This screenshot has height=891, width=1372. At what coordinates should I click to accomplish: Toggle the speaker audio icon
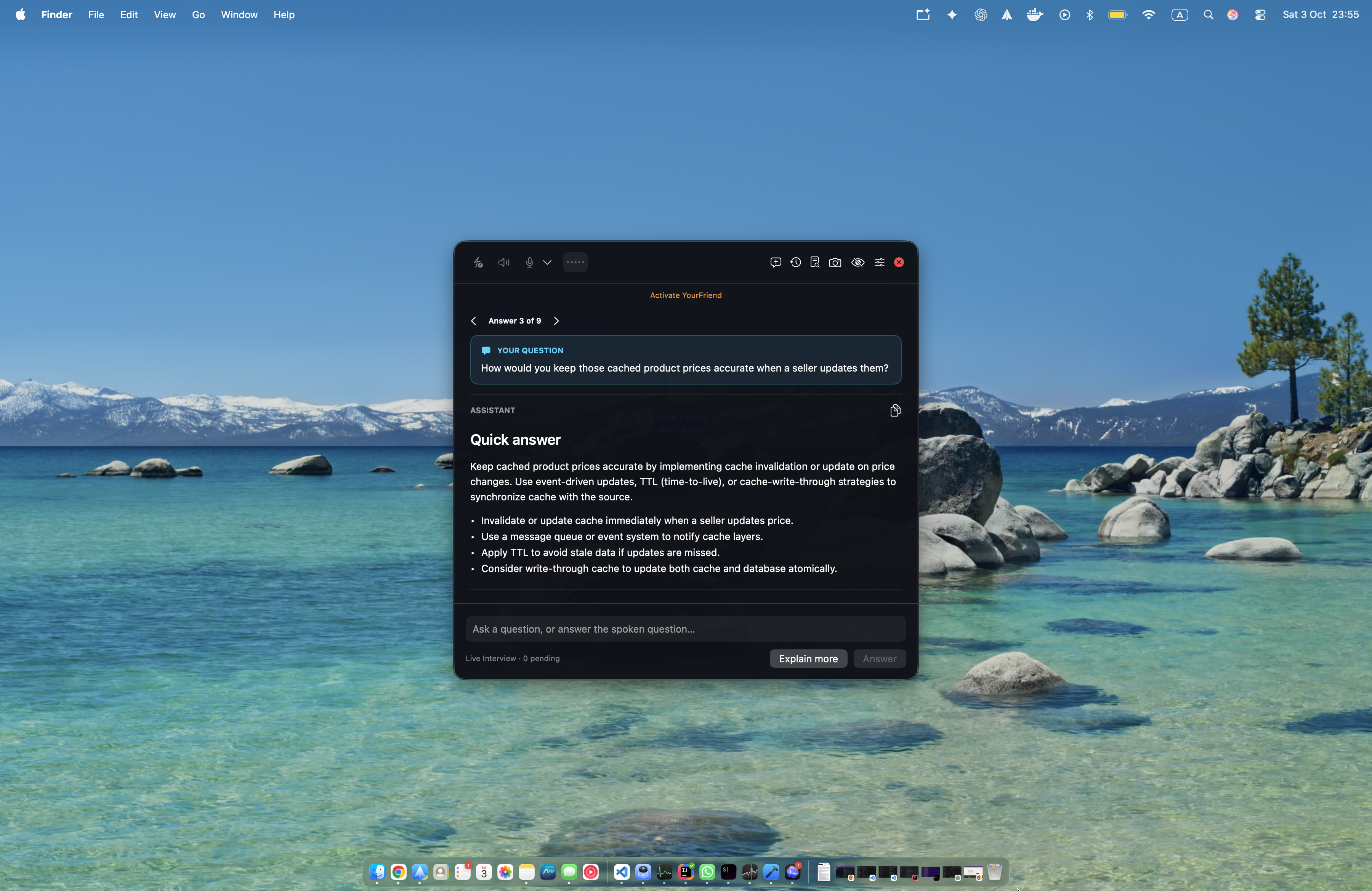504,262
